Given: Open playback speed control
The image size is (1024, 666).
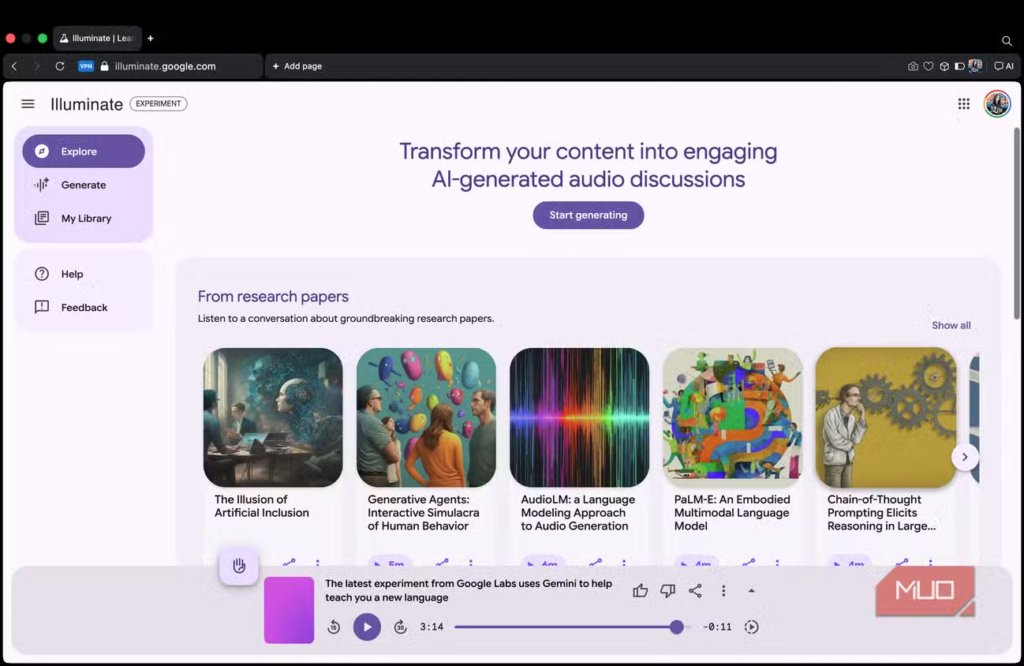Looking at the screenshot, I should pyautogui.click(x=752, y=627).
